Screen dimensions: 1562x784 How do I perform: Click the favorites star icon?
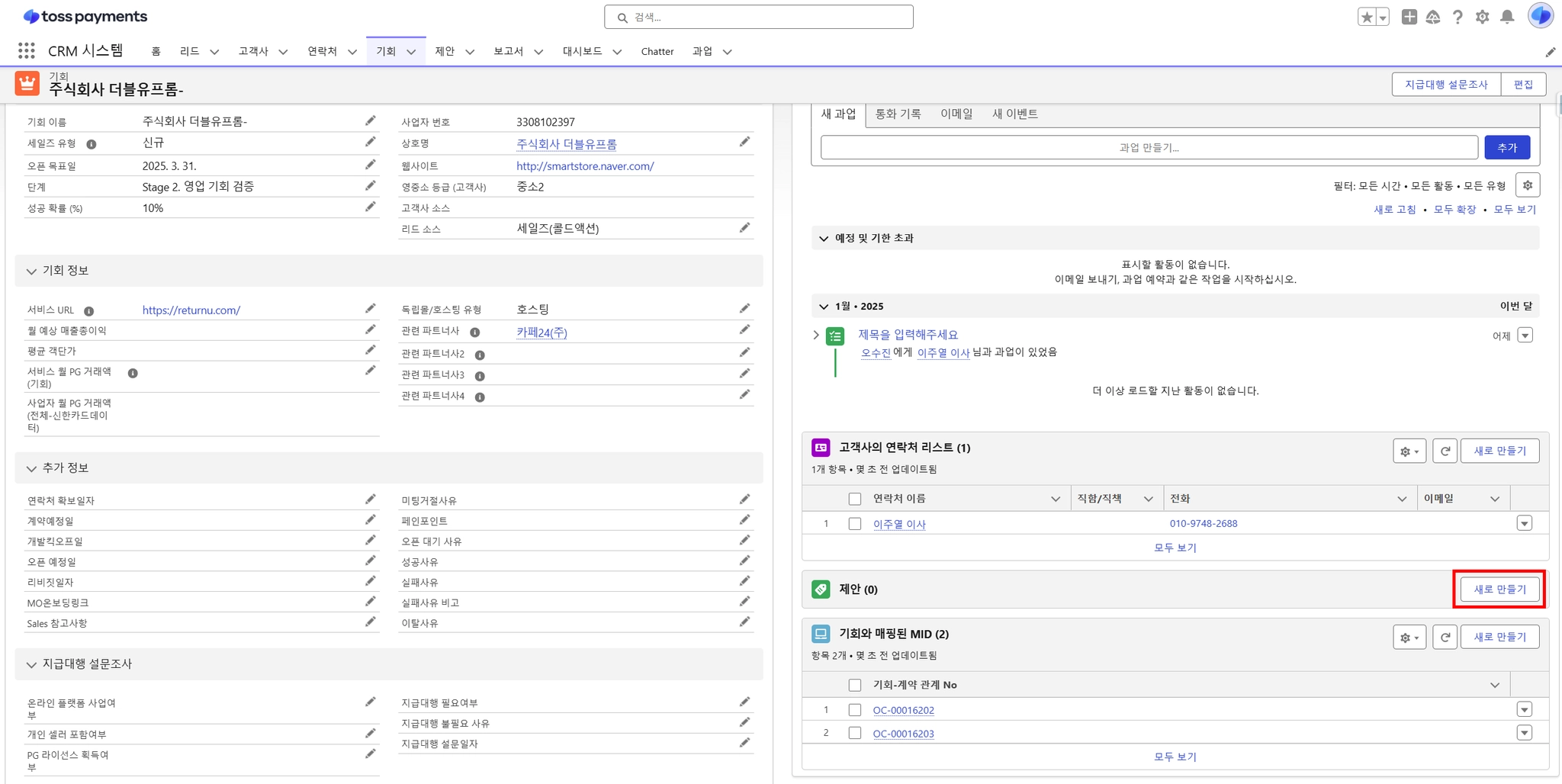[1366, 17]
